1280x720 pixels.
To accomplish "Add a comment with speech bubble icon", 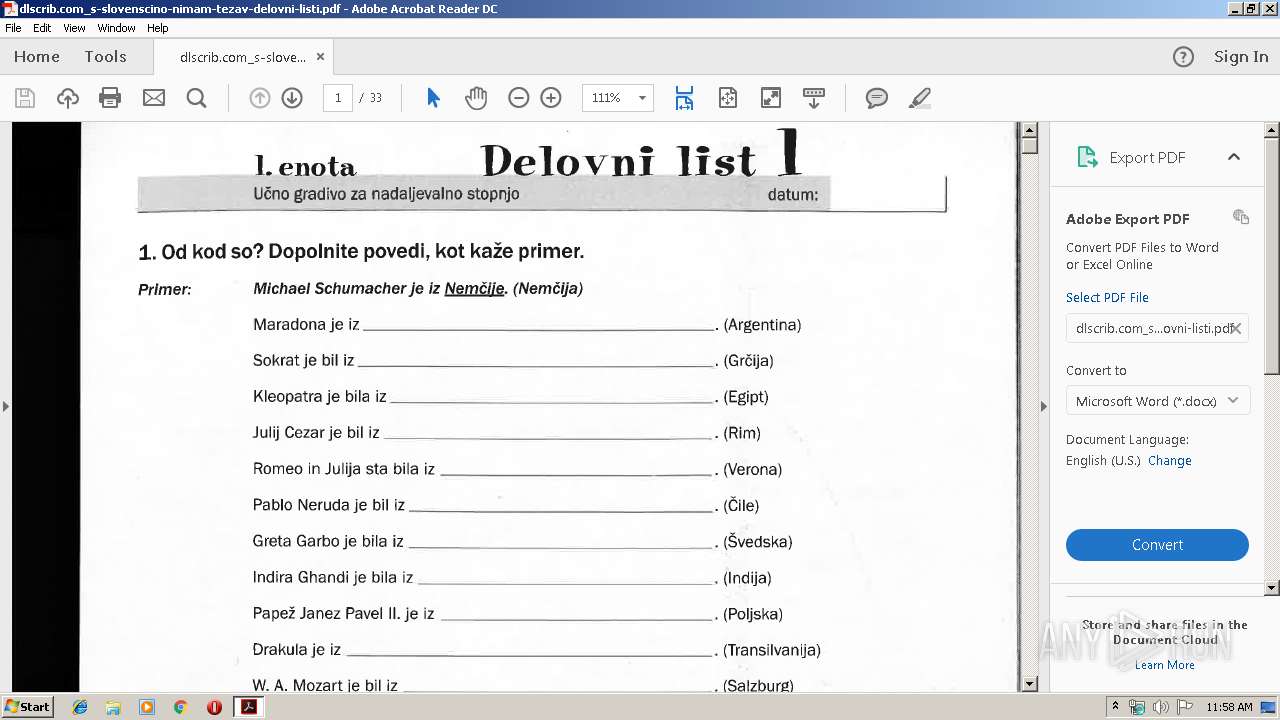I will pyautogui.click(x=877, y=98).
